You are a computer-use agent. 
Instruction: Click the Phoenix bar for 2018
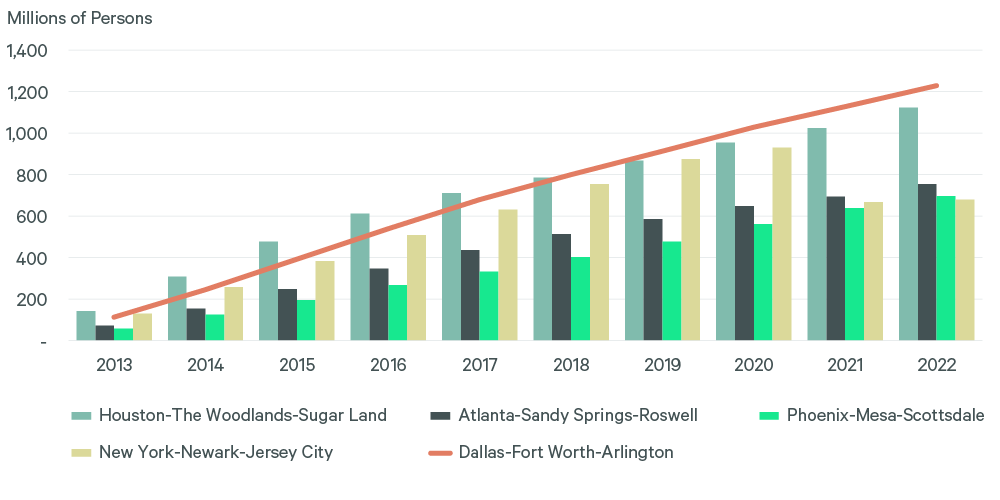[580, 299]
